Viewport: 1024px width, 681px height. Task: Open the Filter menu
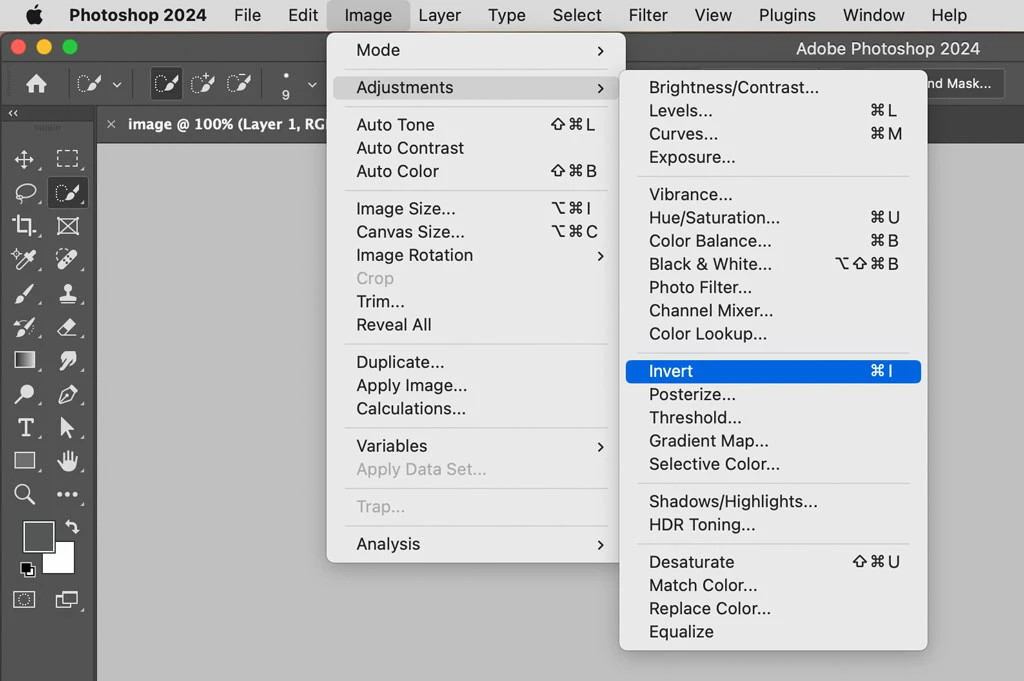[x=648, y=15]
